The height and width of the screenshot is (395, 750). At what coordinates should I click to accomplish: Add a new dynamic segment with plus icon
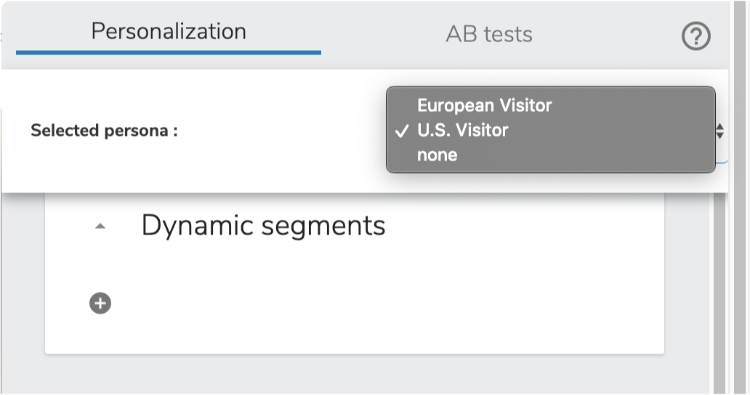pos(100,303)
